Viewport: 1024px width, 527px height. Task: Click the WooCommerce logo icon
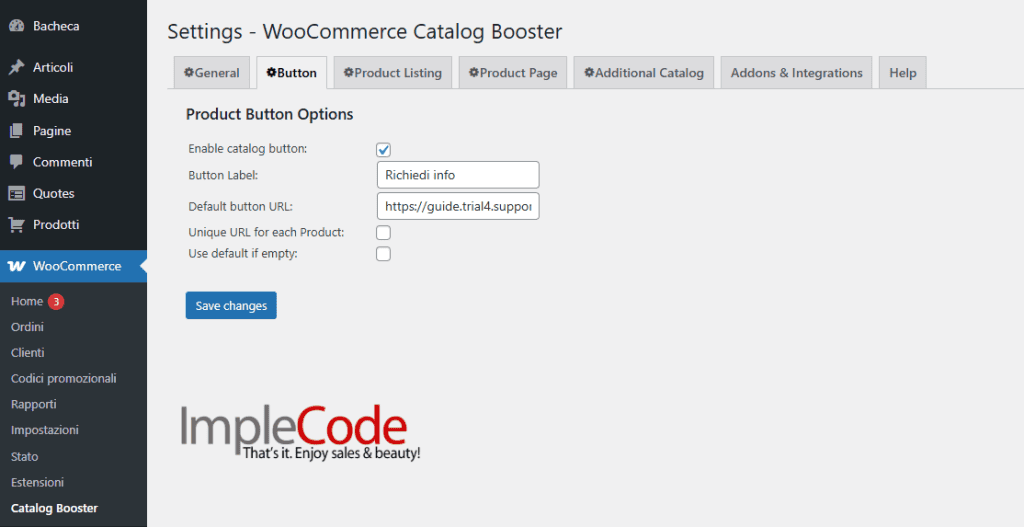tap(17, 266)
